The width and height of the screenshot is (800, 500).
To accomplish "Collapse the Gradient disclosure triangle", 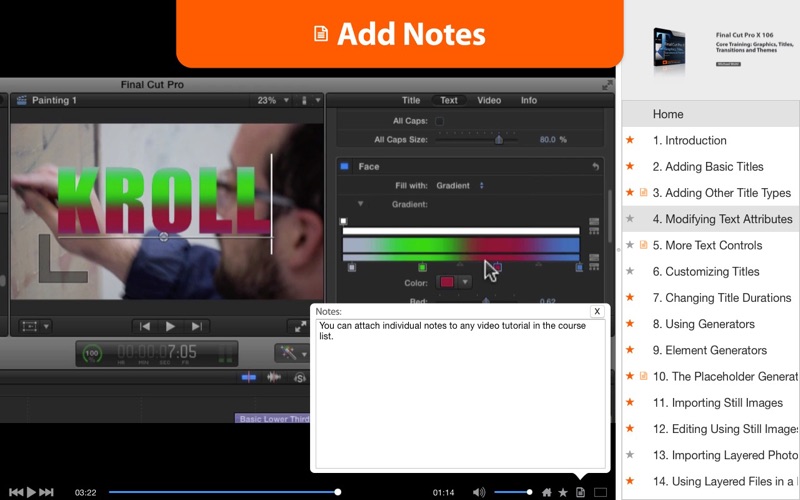I will click(x=360, y=204).
